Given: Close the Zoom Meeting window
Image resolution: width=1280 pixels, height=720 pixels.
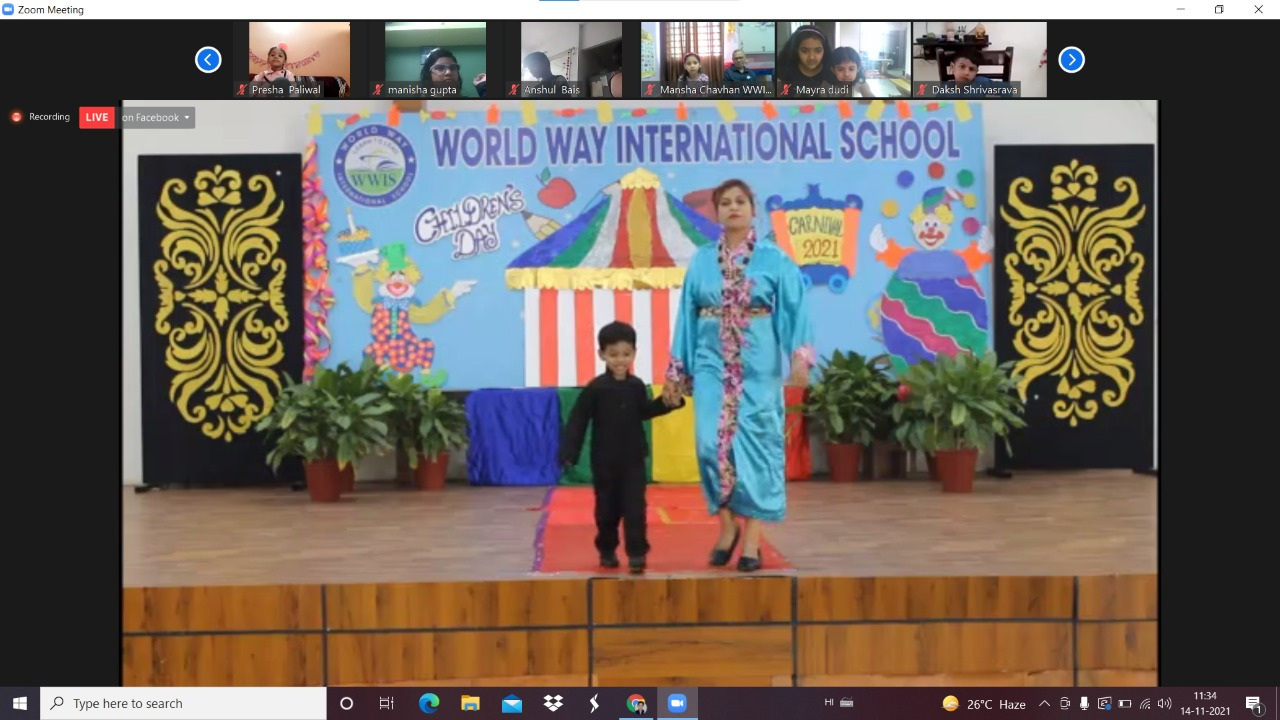Looking at the screenshot, I should click(x=1259, y=9).
